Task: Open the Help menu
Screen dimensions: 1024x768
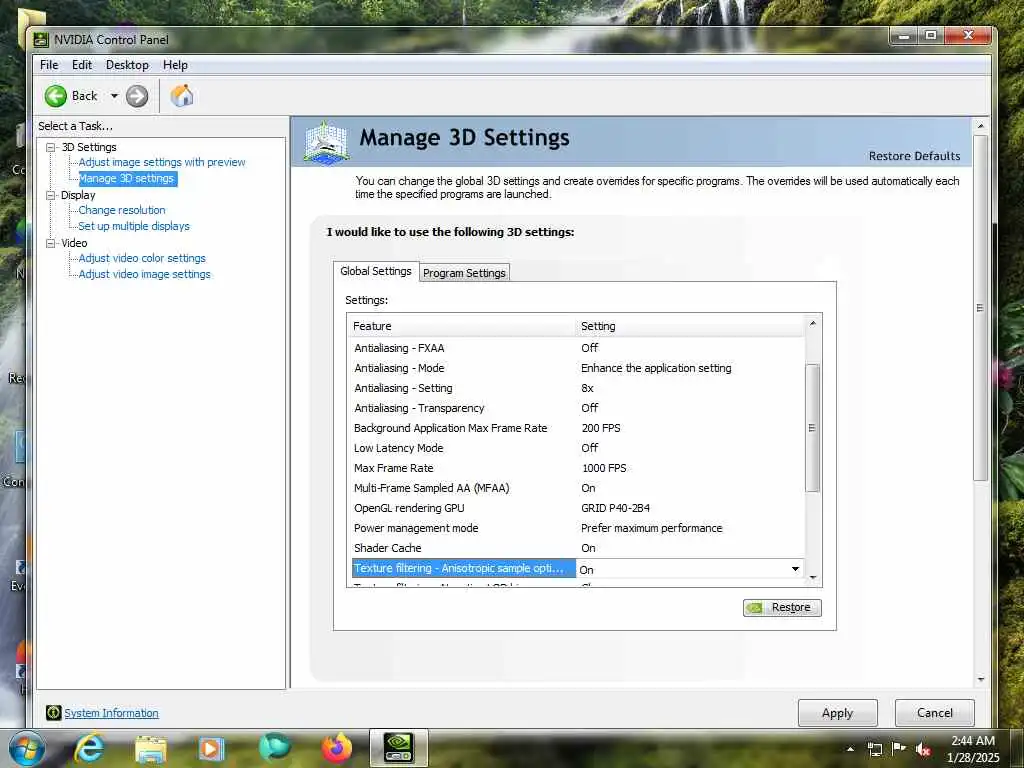Action: click(x=175, y=65)
